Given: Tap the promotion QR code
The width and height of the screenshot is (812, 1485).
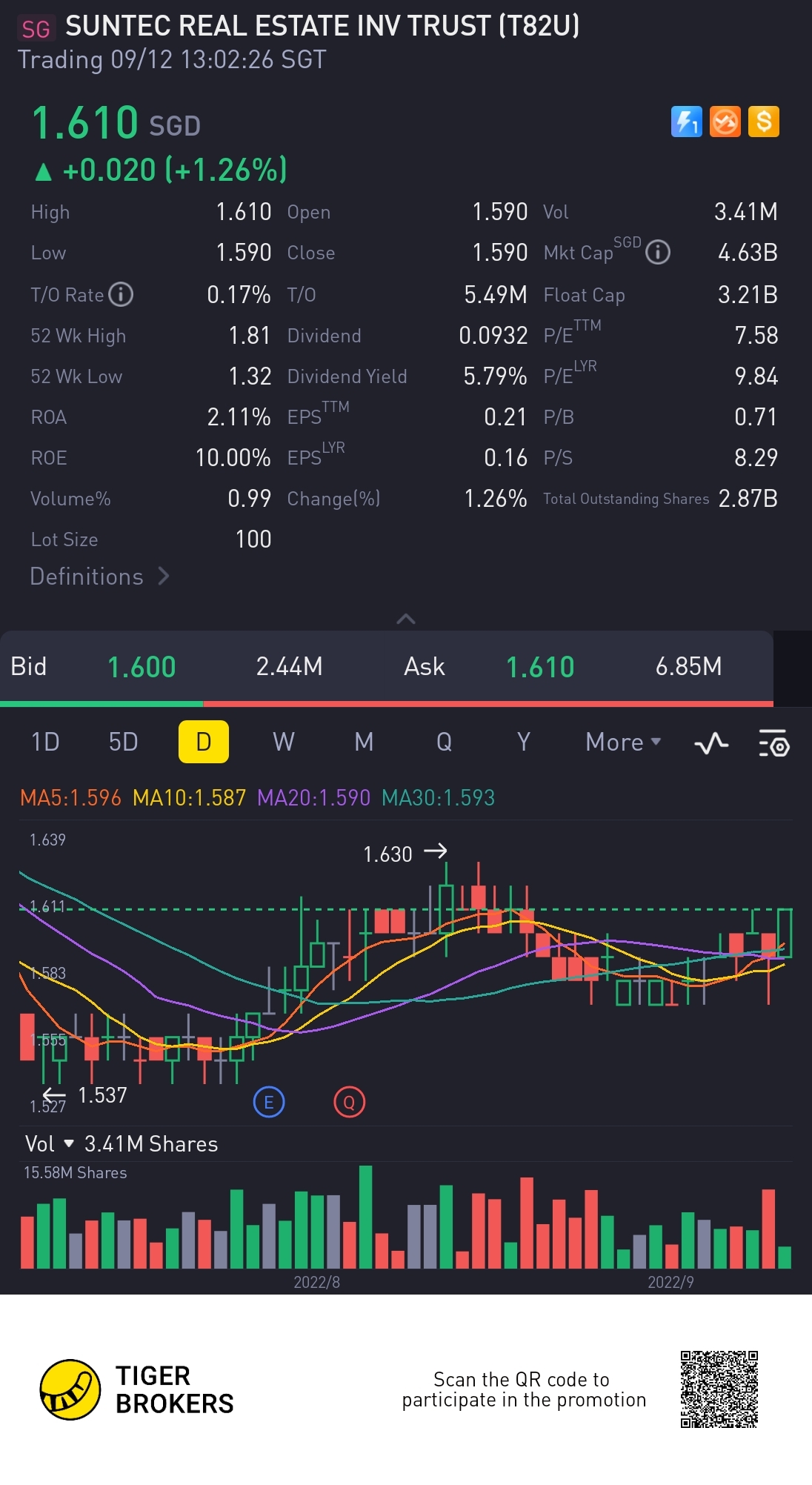Looking at the screenshot, I should click(719, 1389).
